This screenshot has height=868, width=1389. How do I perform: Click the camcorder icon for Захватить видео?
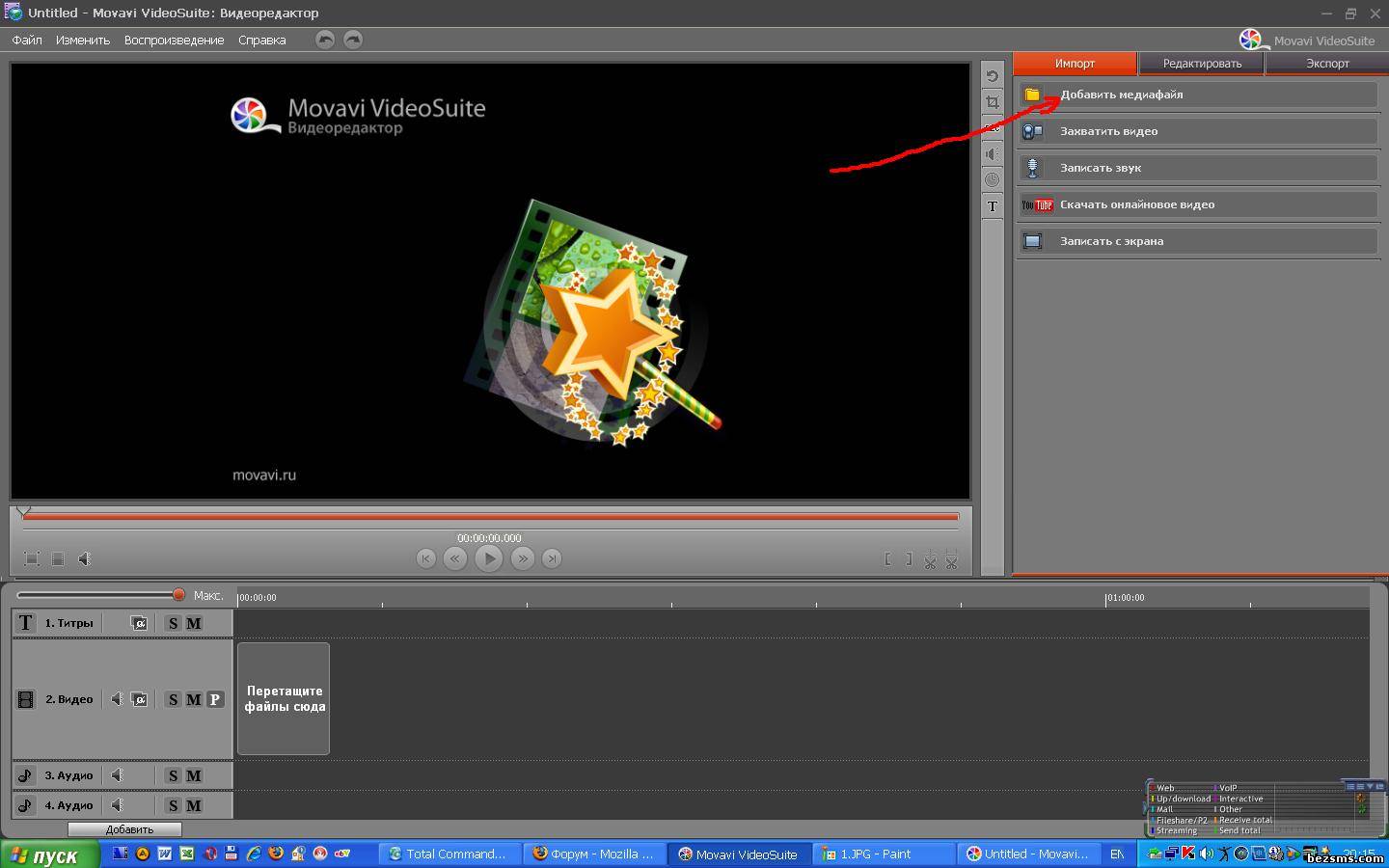click(1033, 131)
